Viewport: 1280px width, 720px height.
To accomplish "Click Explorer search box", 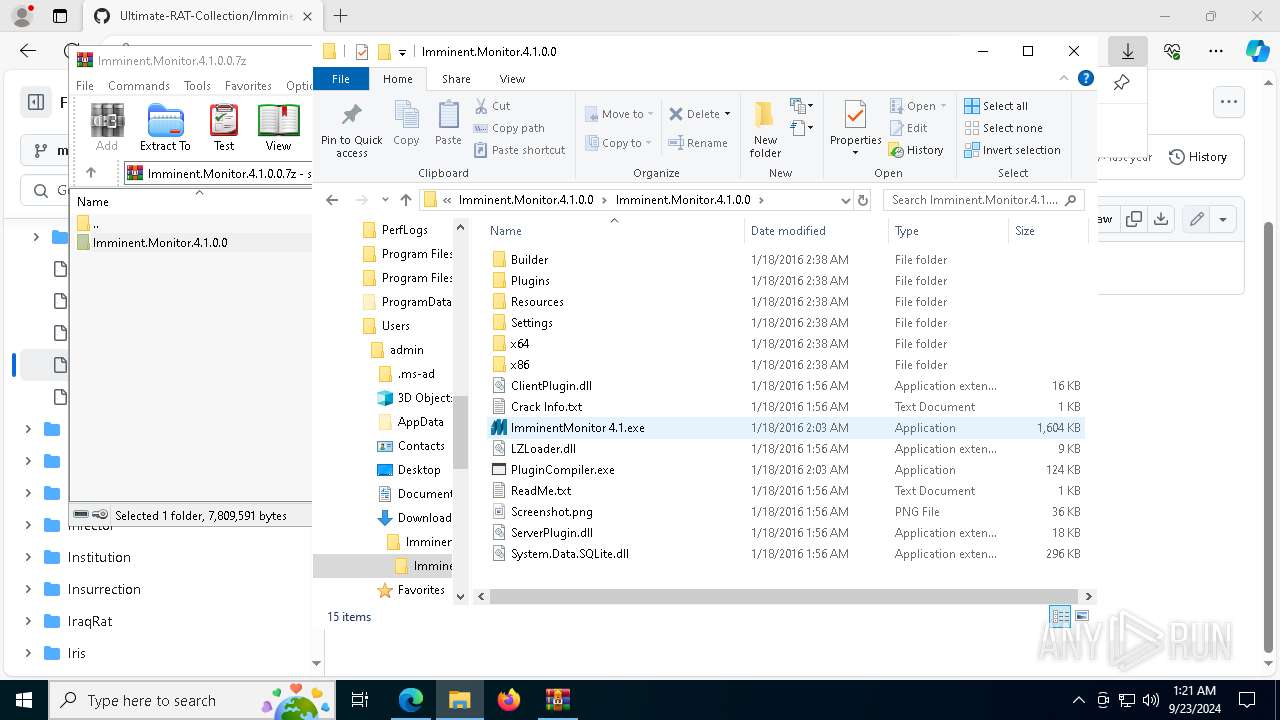I will click(x=983, y=200).
